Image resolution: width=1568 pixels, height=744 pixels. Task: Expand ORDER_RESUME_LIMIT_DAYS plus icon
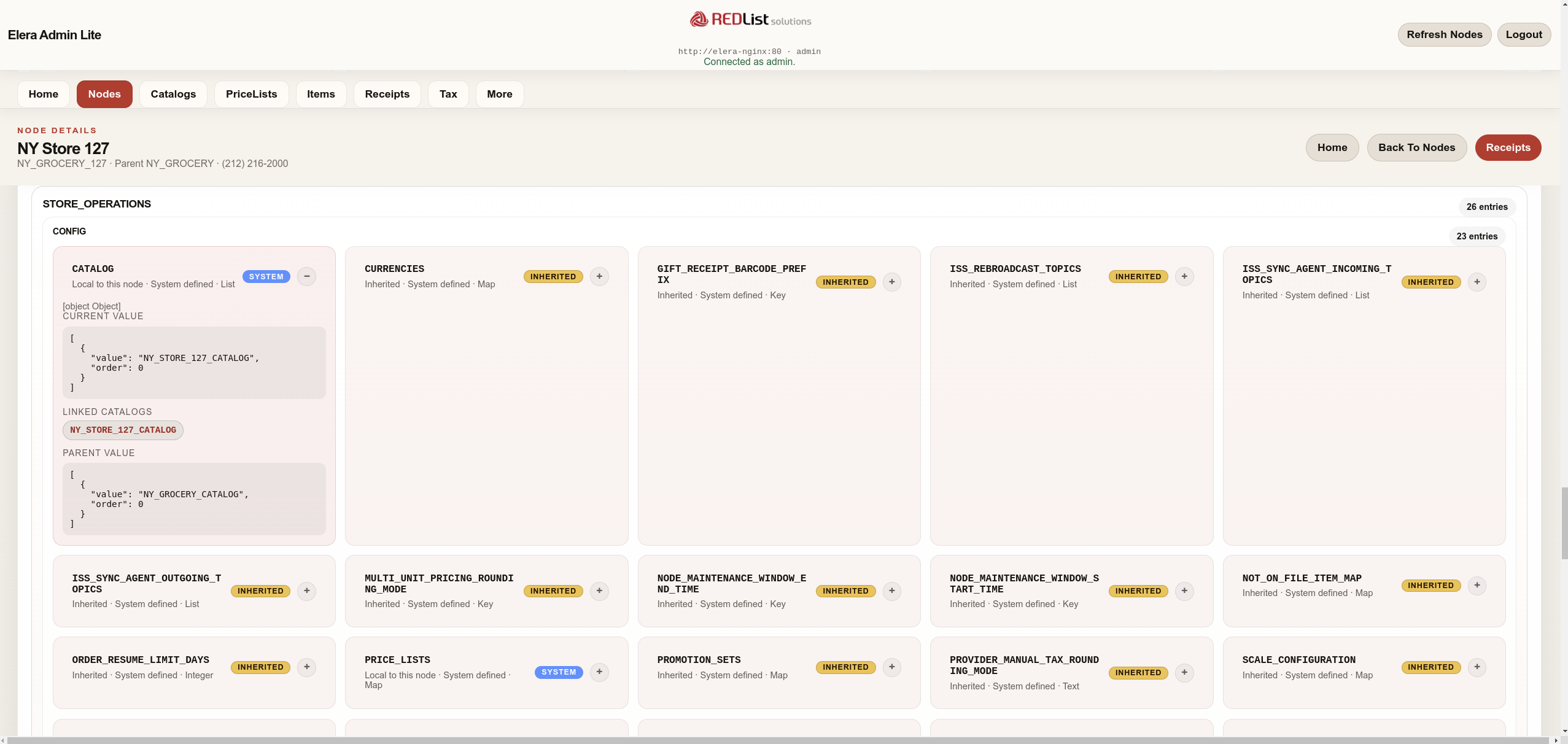click(x=306, y=667)
